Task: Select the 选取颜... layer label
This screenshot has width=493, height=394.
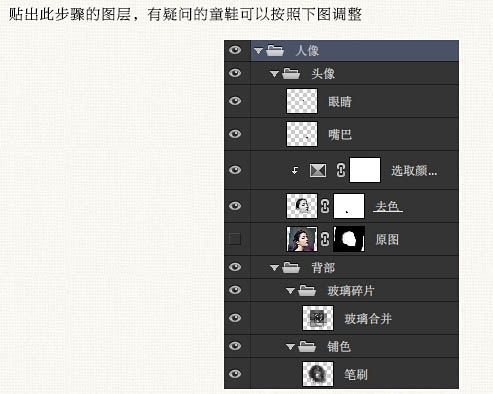Action: point(414,171)
